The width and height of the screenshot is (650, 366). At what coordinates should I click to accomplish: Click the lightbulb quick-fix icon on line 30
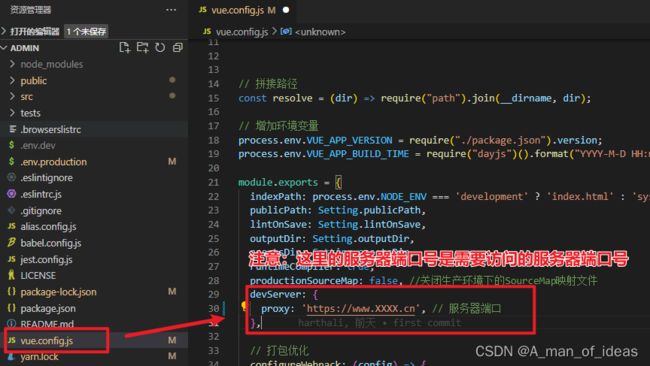click(x=244, y=306)
